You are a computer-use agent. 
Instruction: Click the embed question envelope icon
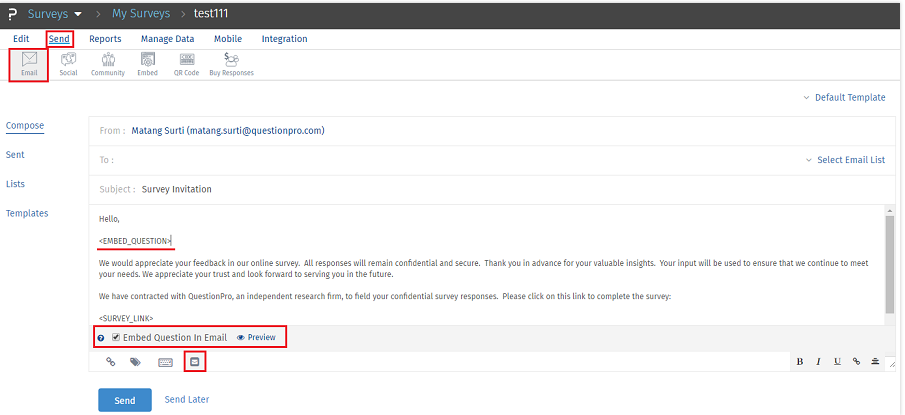coord(195,362)
